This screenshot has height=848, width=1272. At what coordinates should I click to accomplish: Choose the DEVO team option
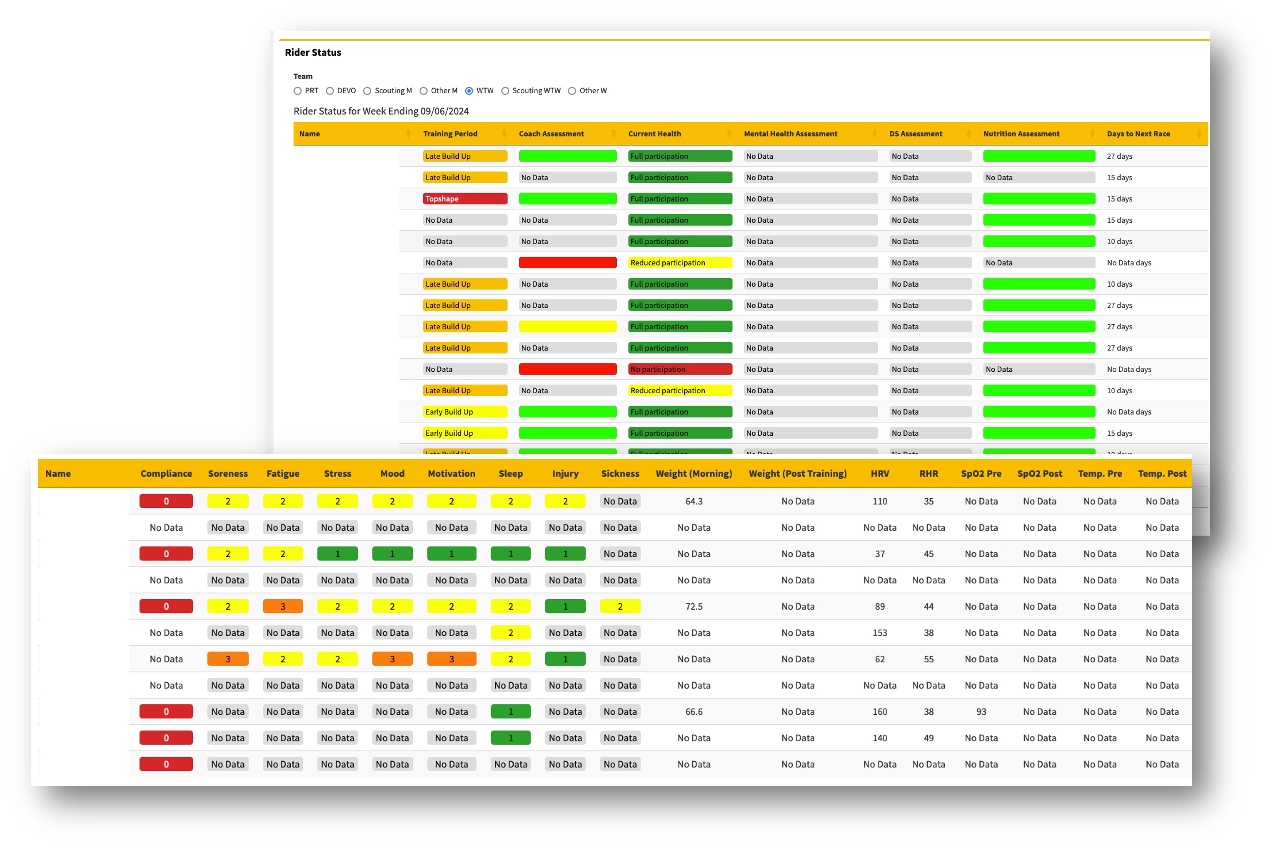(x=330, y=91)
